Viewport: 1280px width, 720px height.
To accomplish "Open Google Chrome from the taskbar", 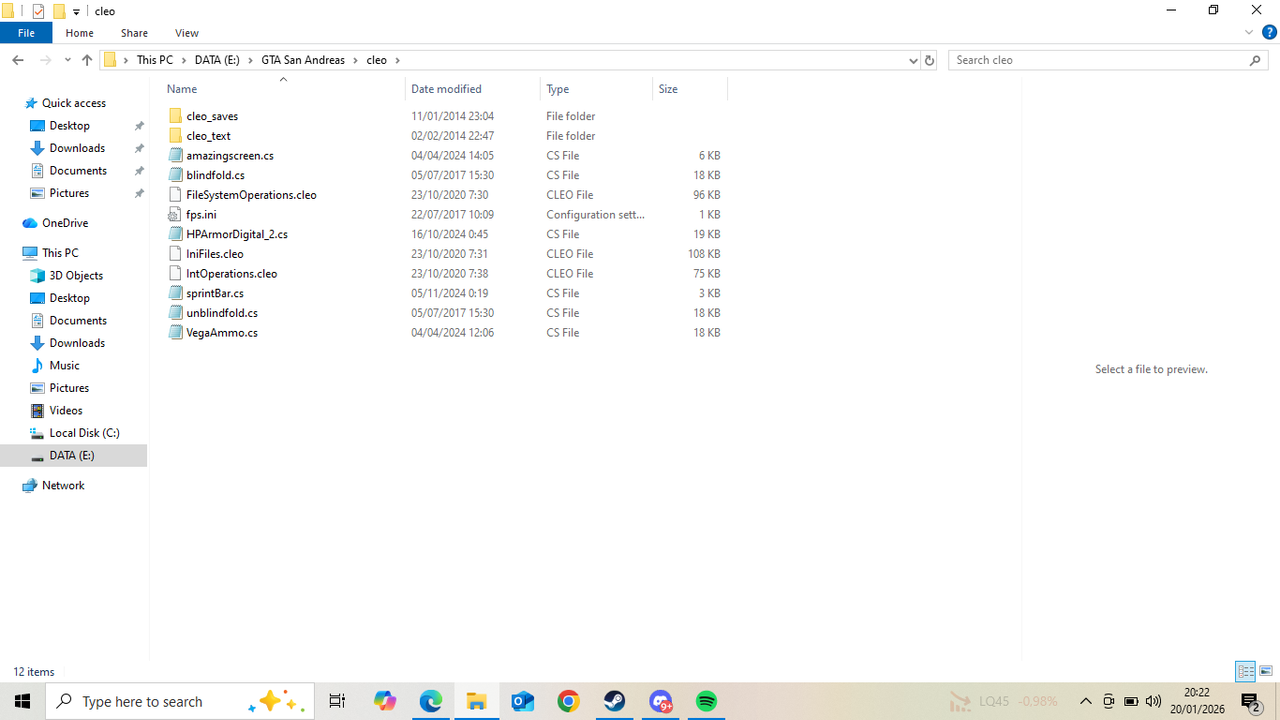I will [569, 701].
